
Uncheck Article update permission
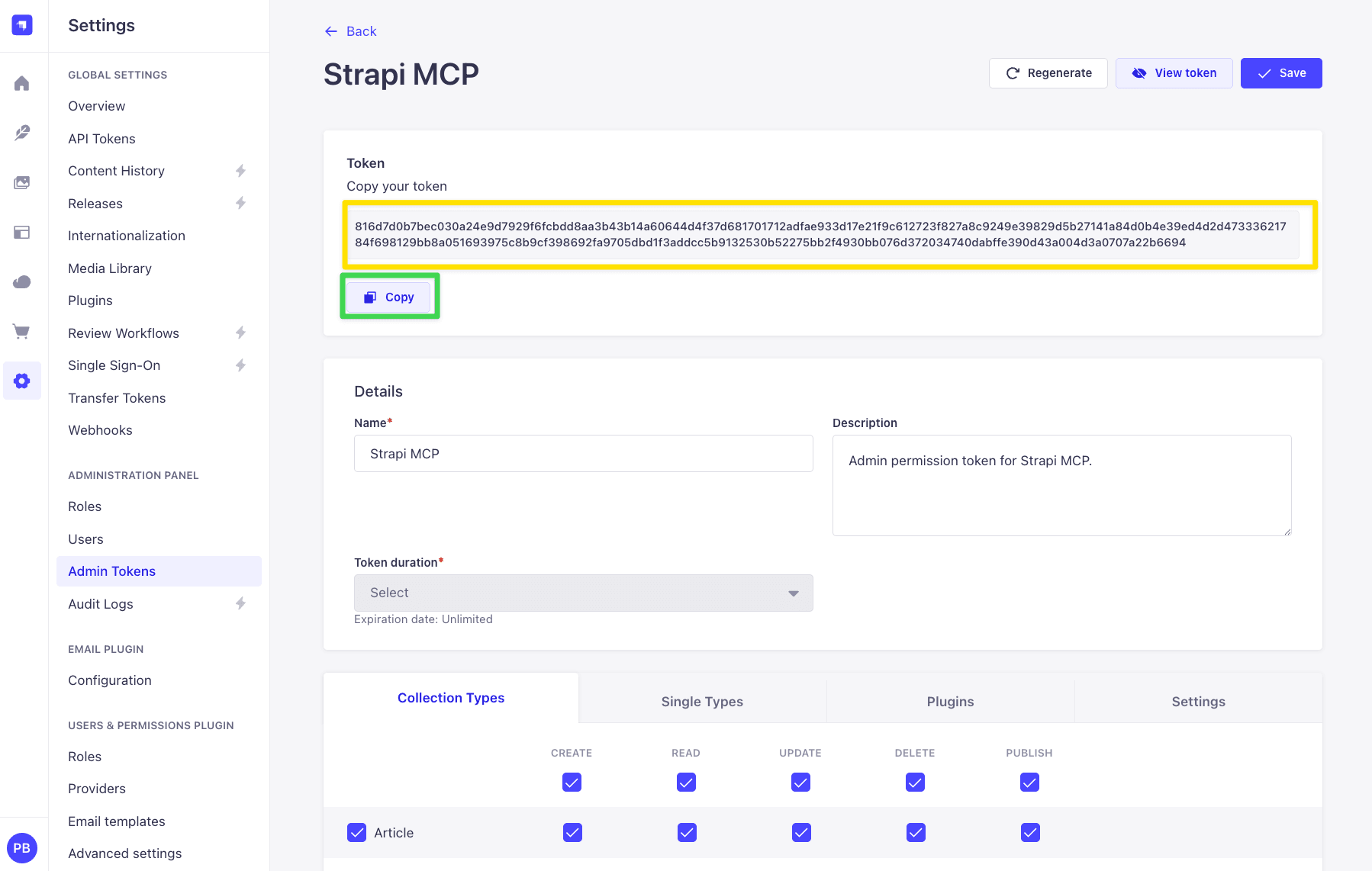(801, 833)
